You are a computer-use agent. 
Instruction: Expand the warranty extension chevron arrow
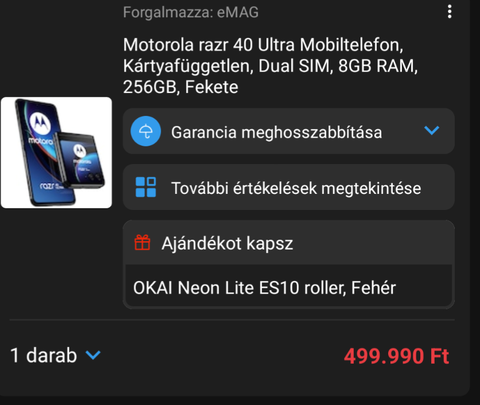pos(432,130)
